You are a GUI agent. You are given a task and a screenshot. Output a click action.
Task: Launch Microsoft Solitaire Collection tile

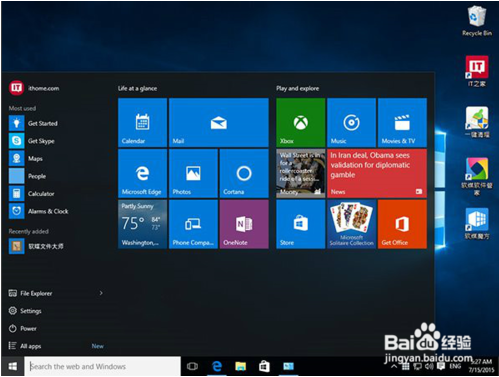pos(352,224)
